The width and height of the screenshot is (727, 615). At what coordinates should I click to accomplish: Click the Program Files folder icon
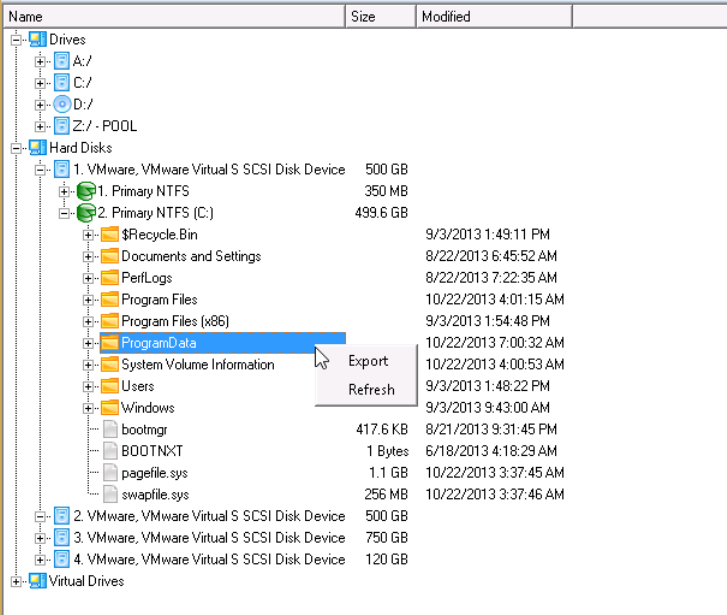coord(109,299)
